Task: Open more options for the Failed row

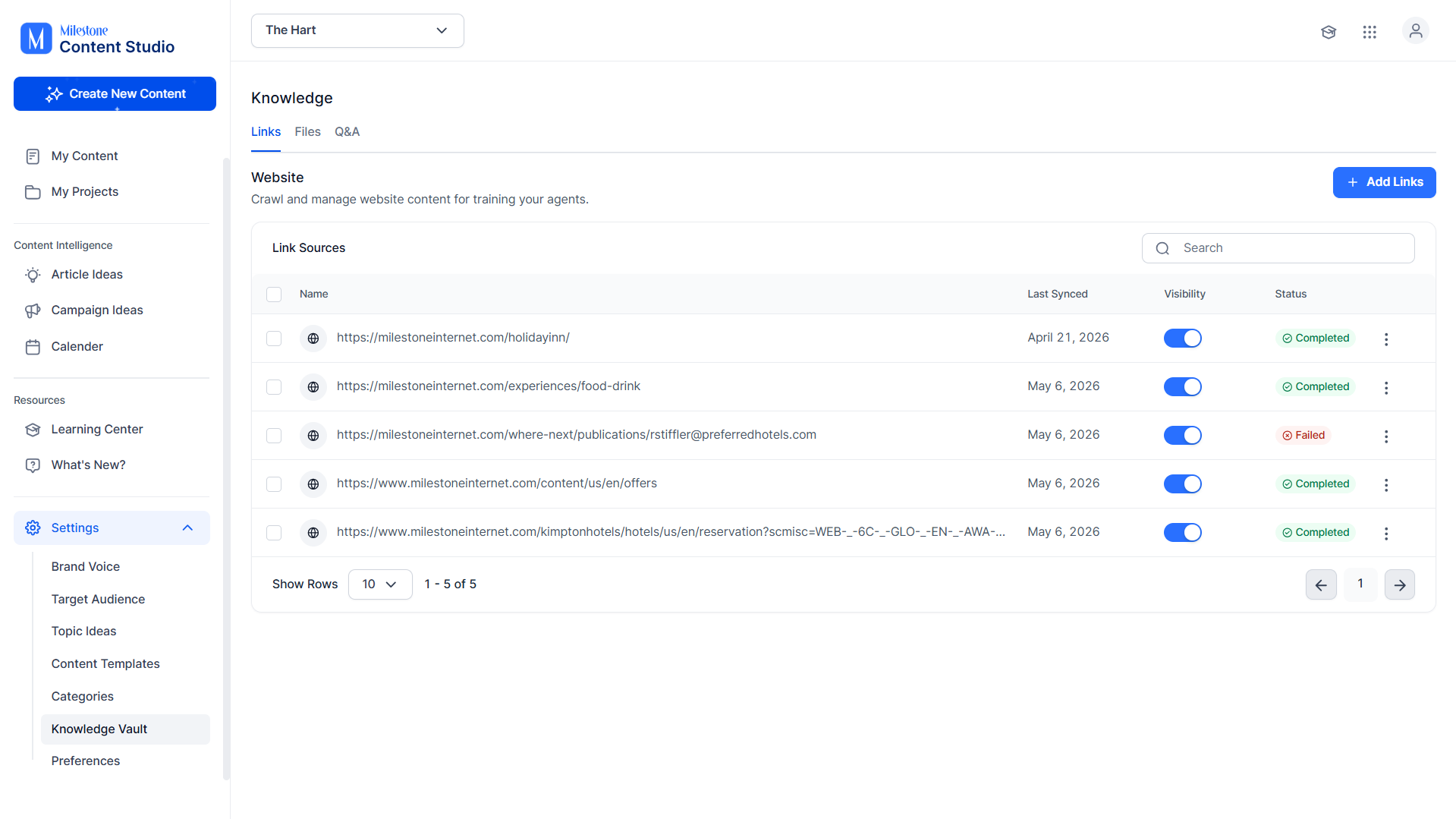Action: pyautogui.click(x=1386, y=436)
